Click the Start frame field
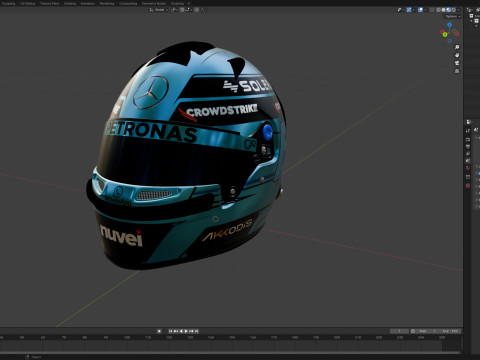Viewport: 480px width, 360px height. (x=427, y=331)
